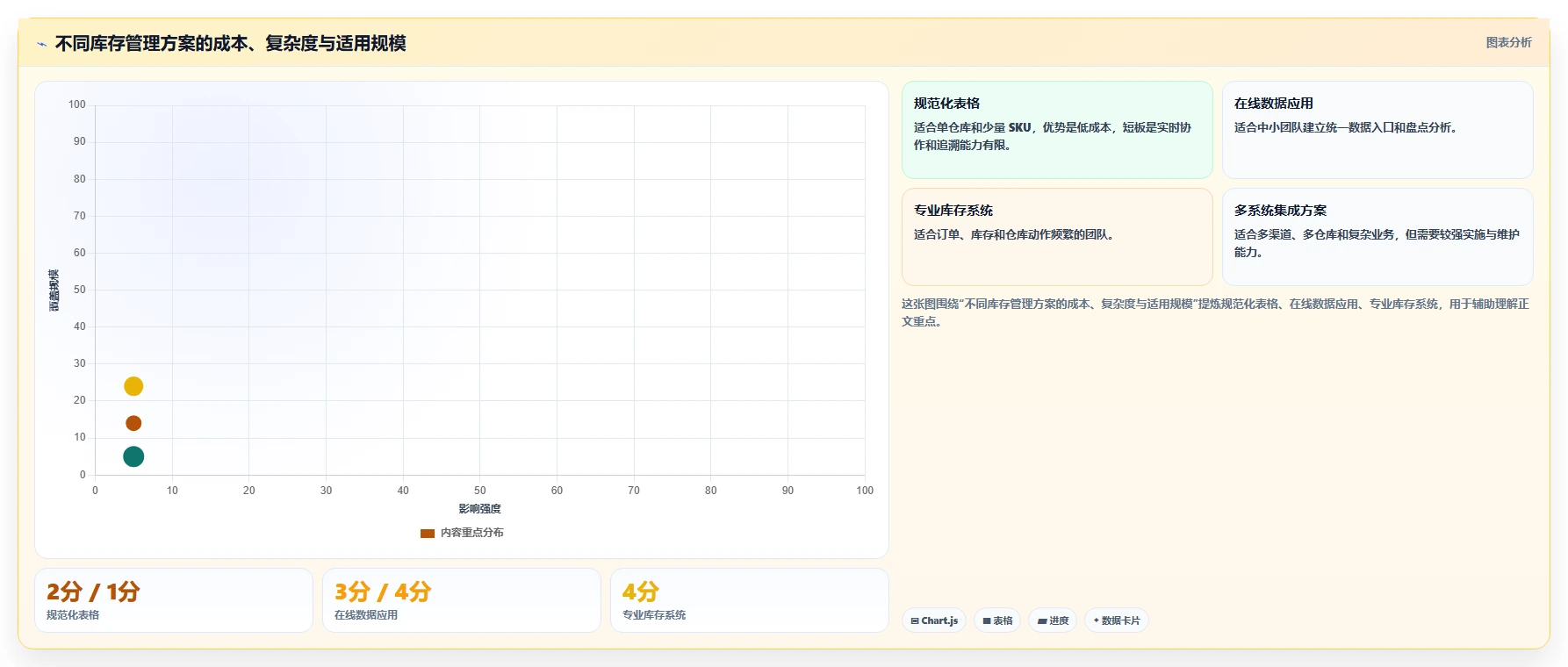Select the brown scatter point near 14
The image size is (1568, 667).
(133, 423)
